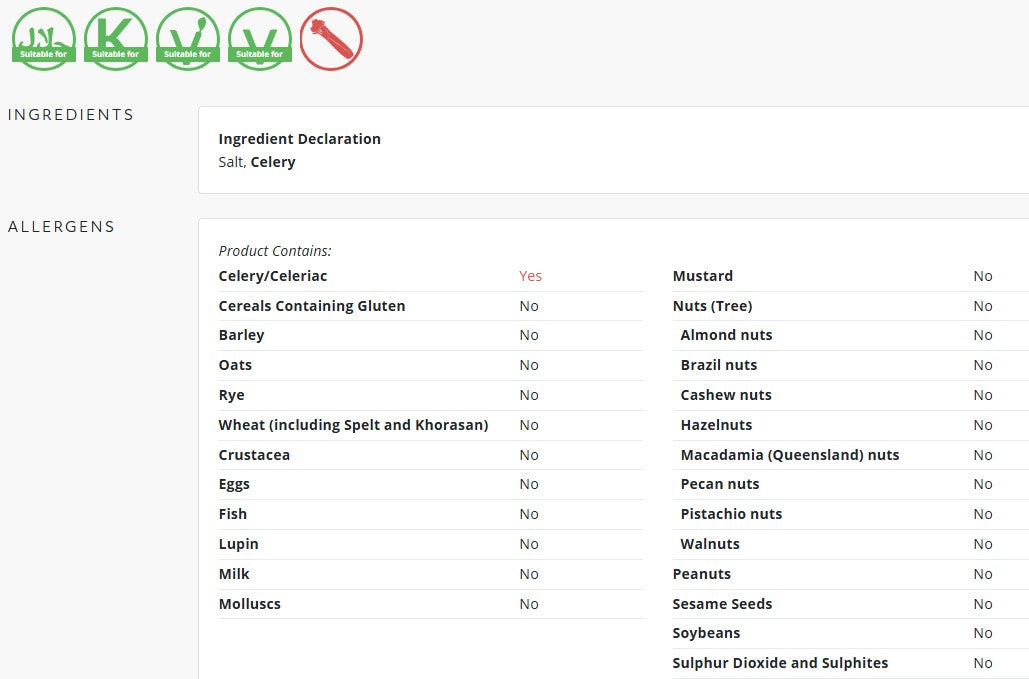Viewport: 1029px width, 679px height.
Task: Select the Ingredient Declaration title
Action: (x=299, y=139)
